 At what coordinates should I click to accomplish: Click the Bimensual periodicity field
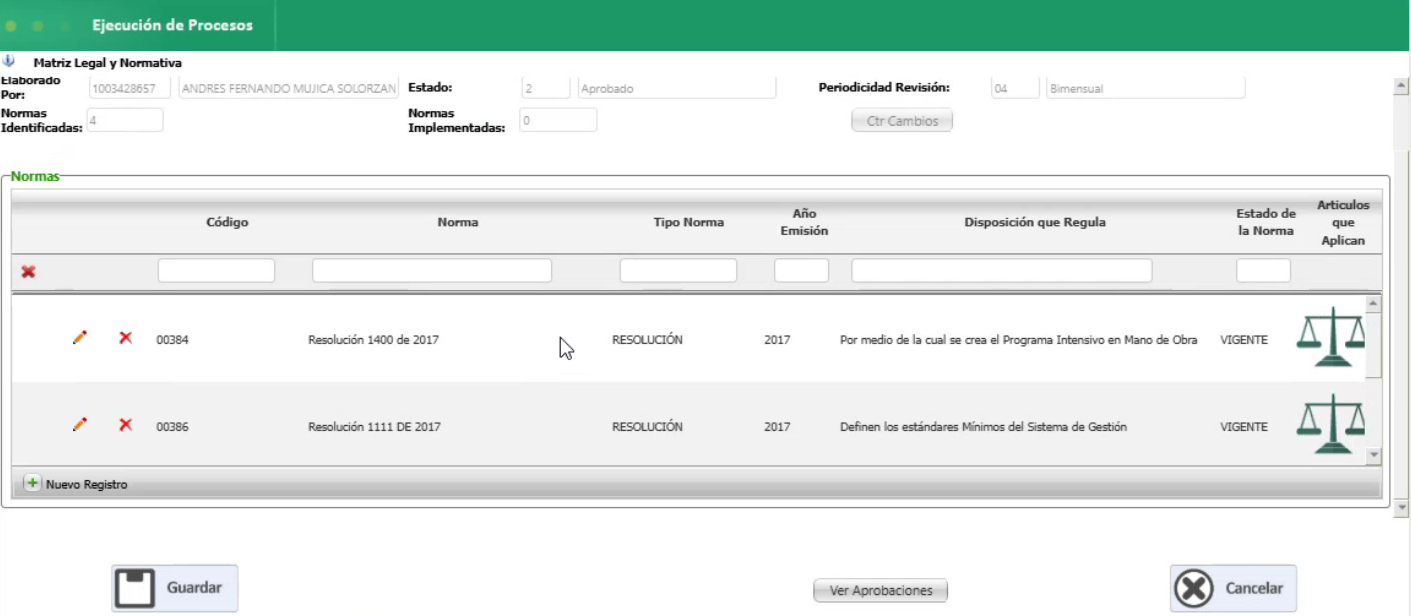pyautogui.click(x=1146, y=88)
